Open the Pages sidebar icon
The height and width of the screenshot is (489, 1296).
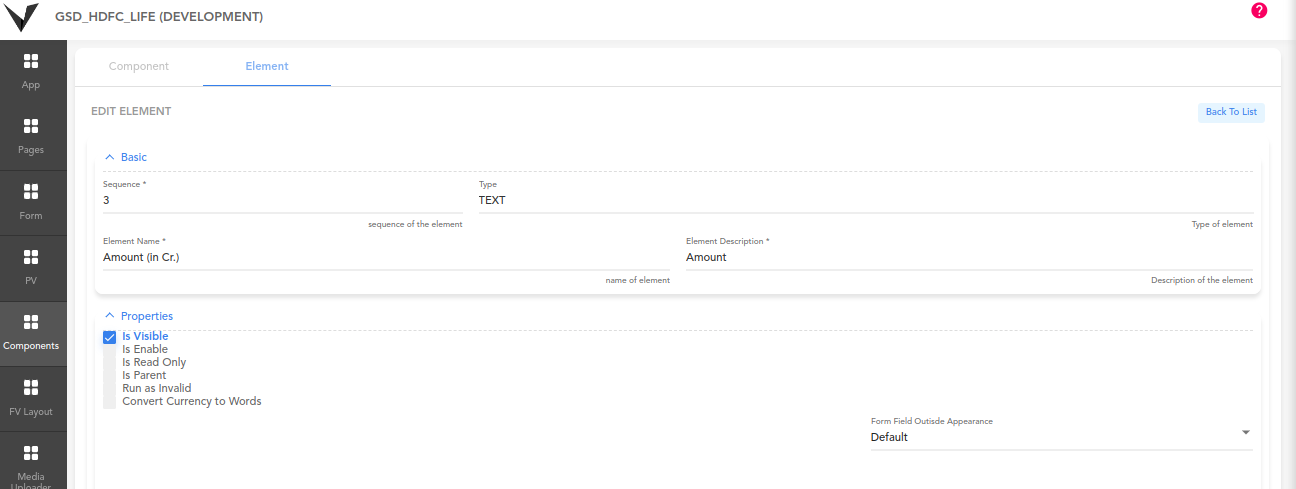(x=31, y=137)
